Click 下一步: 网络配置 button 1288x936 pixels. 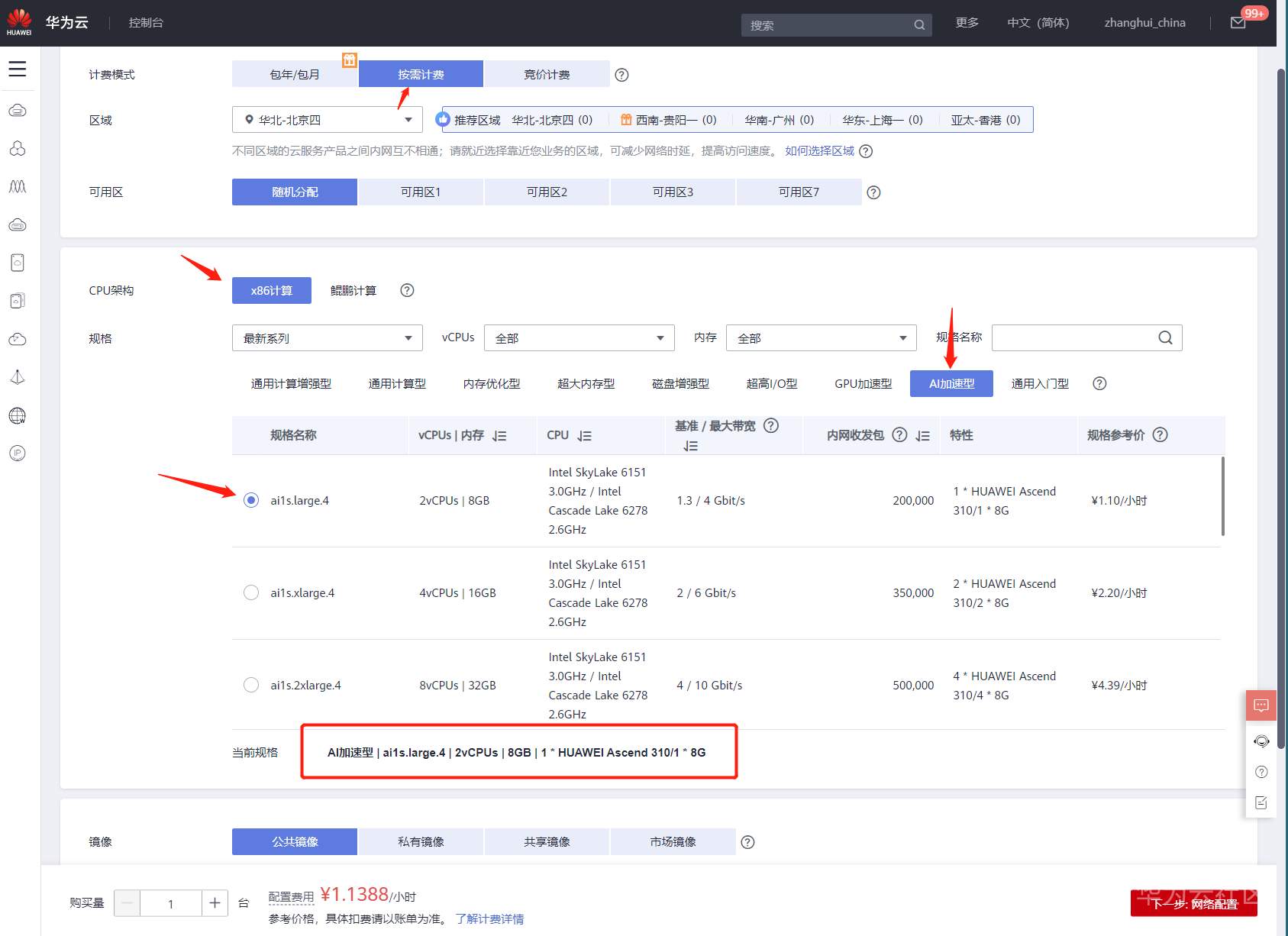point(1194,903)
